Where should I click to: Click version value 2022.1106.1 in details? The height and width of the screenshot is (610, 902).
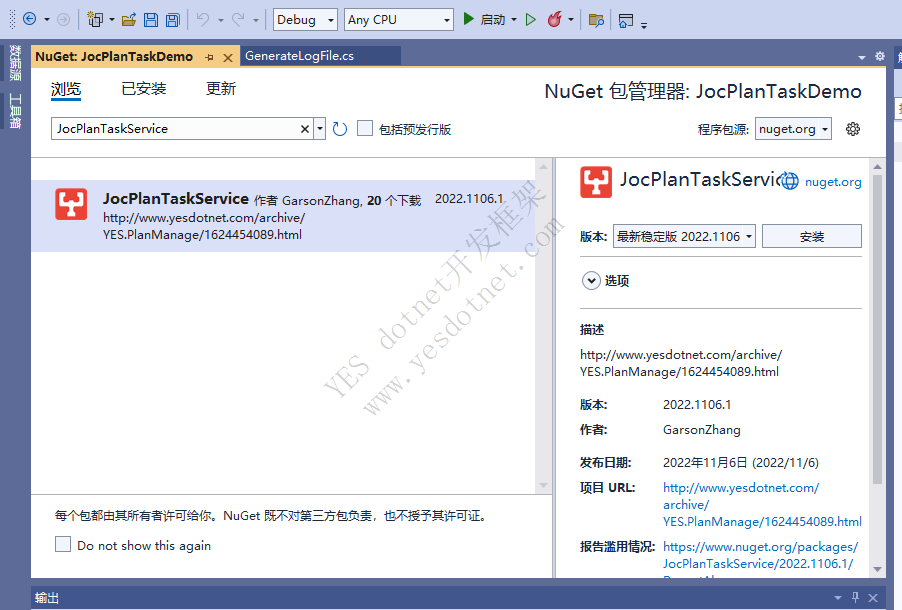pos(697,405)
